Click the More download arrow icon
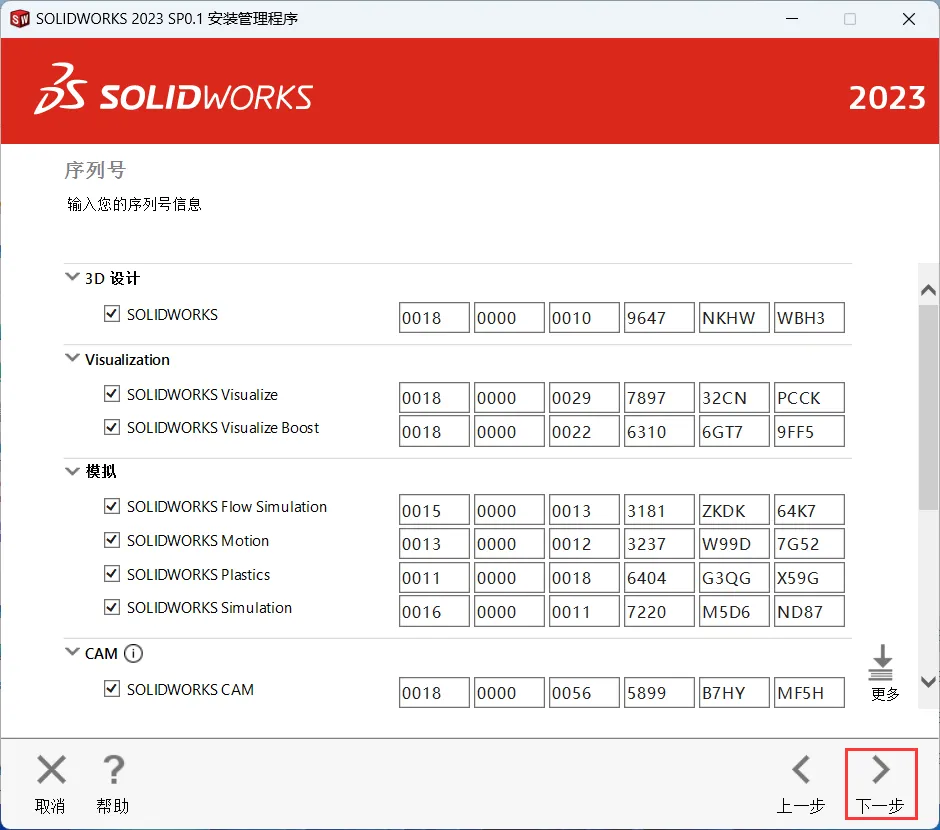 (881, 662)
